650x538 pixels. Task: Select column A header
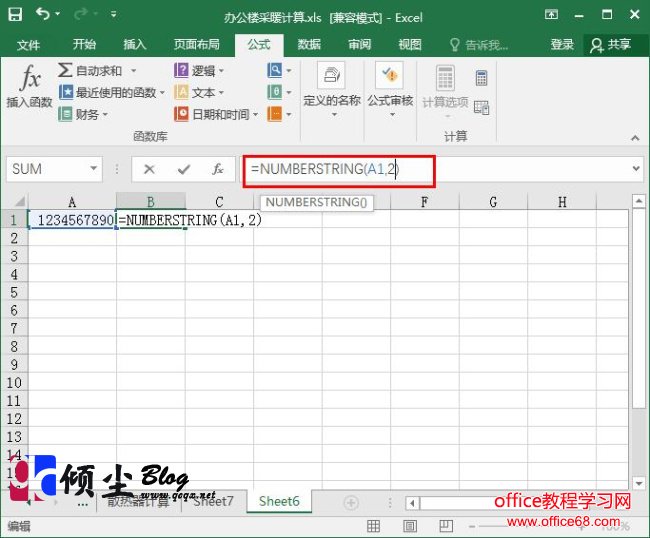(72, 202)
